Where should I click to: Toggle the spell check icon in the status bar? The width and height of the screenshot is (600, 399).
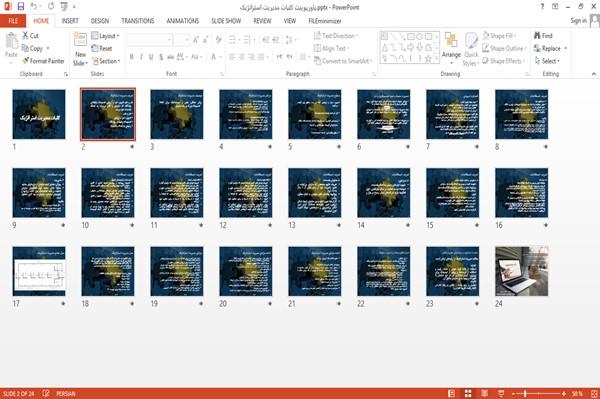coord(46,393)
